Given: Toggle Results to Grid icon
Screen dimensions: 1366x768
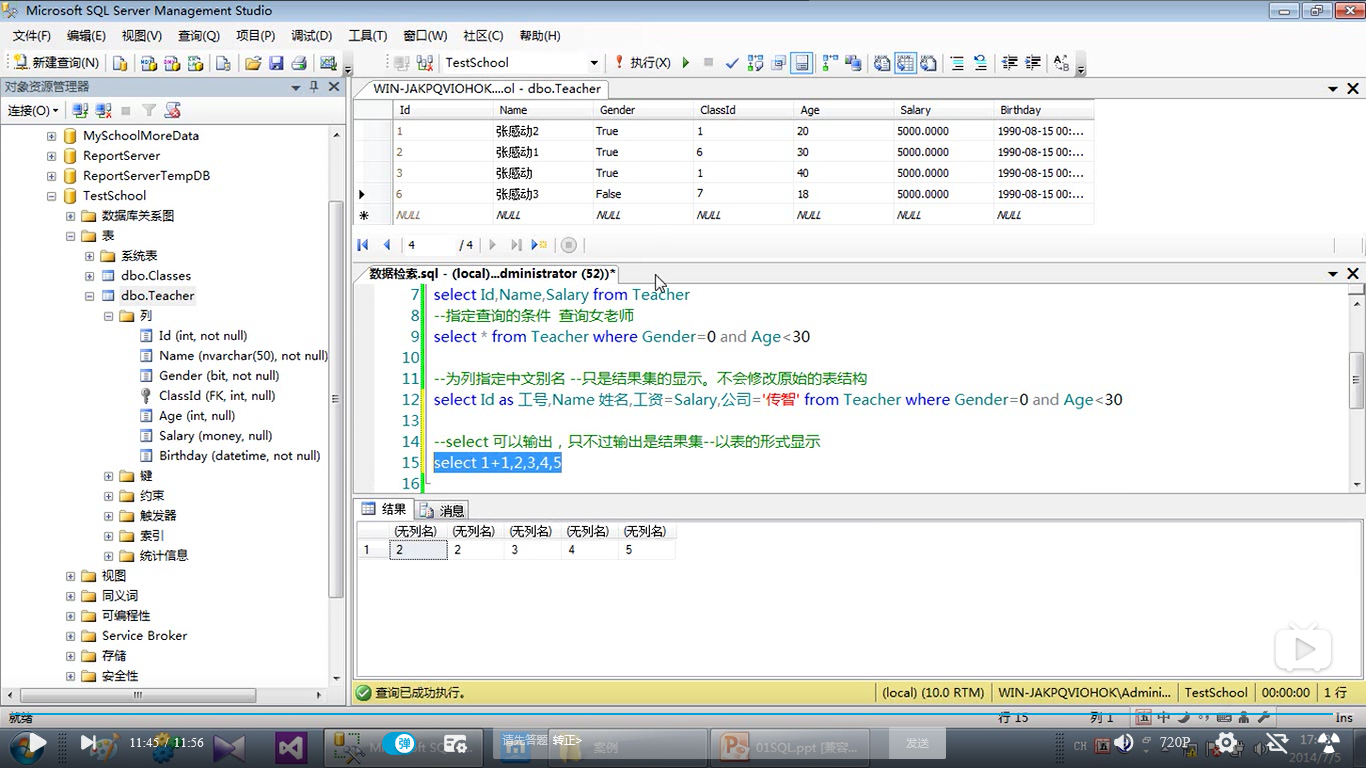Looking at the screenshot, I should click(905, 62).
